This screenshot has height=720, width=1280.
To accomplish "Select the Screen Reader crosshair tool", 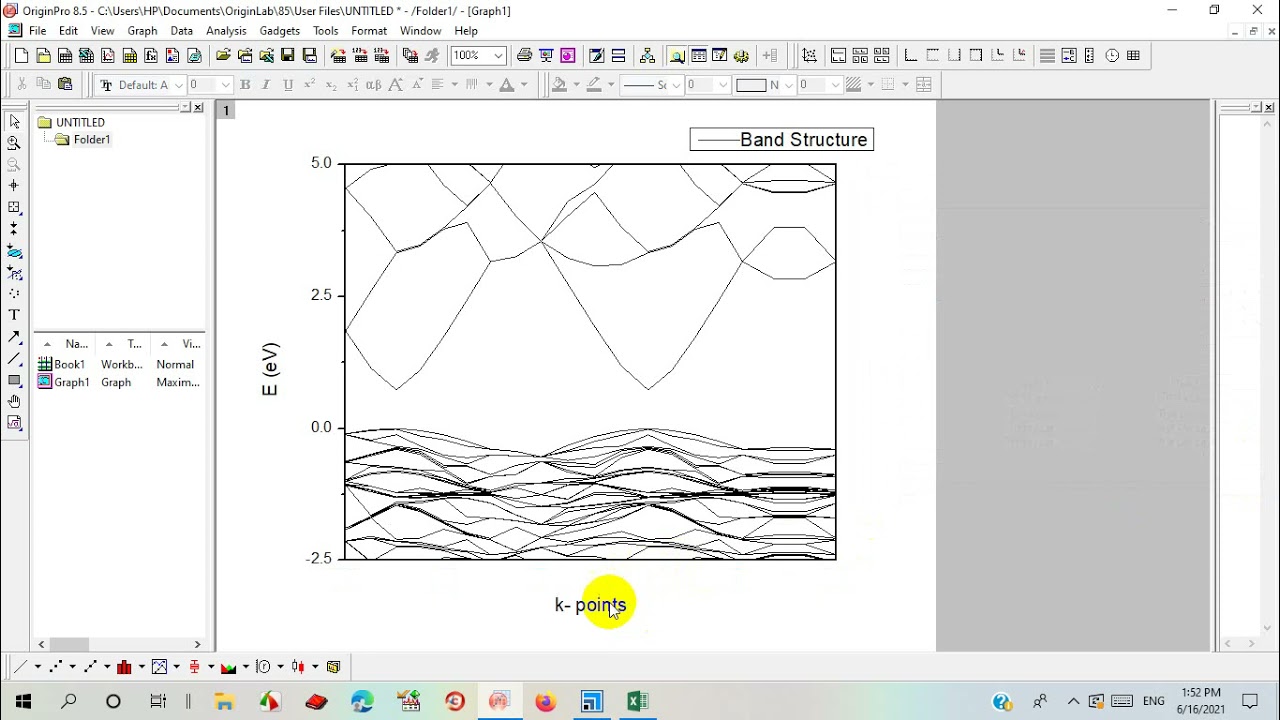I will 14,185.
